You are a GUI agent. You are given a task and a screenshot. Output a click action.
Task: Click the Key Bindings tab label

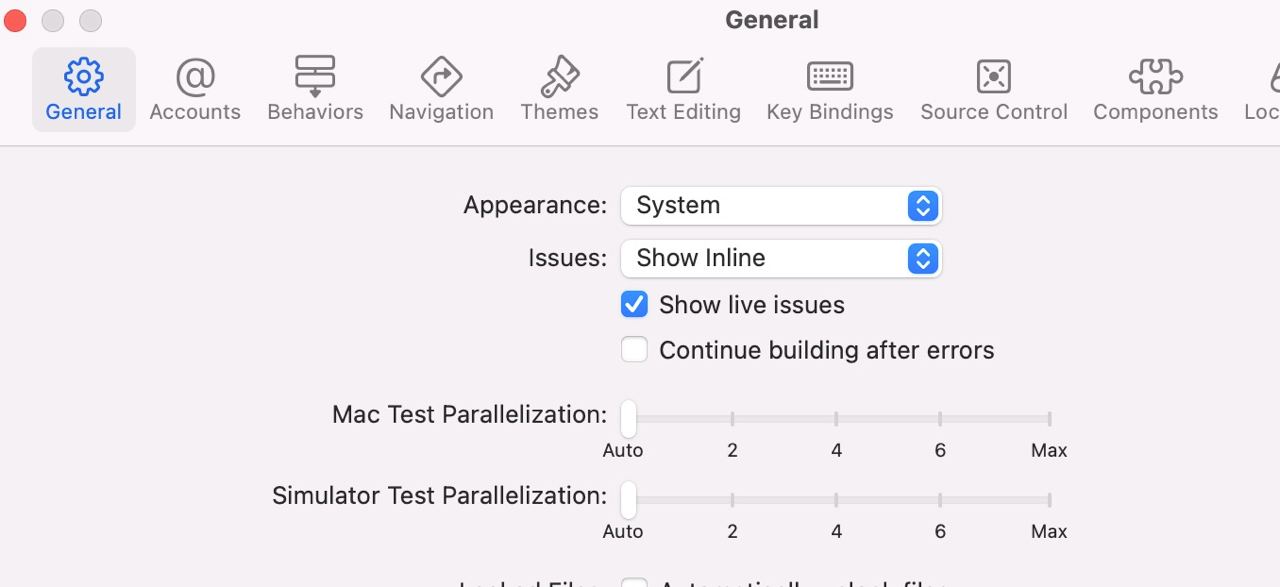[830, 112]
